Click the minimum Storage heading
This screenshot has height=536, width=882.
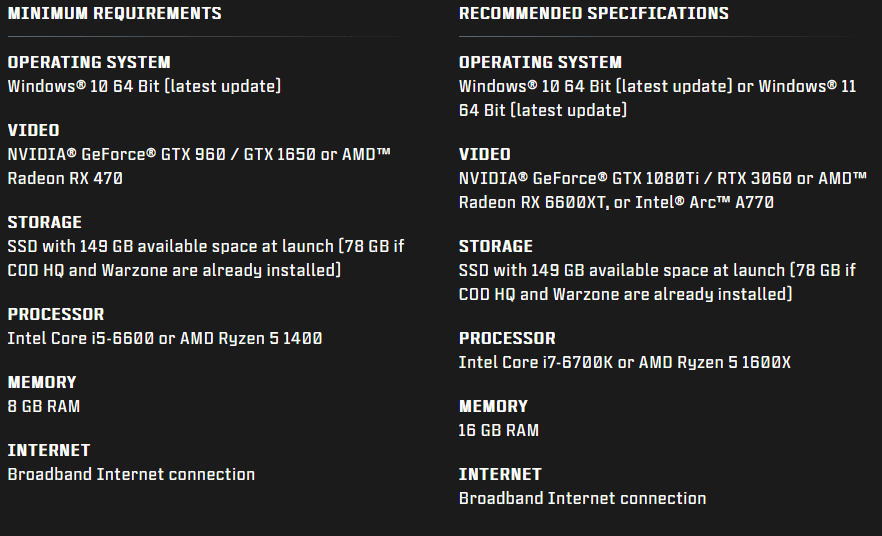coord(44,223)
